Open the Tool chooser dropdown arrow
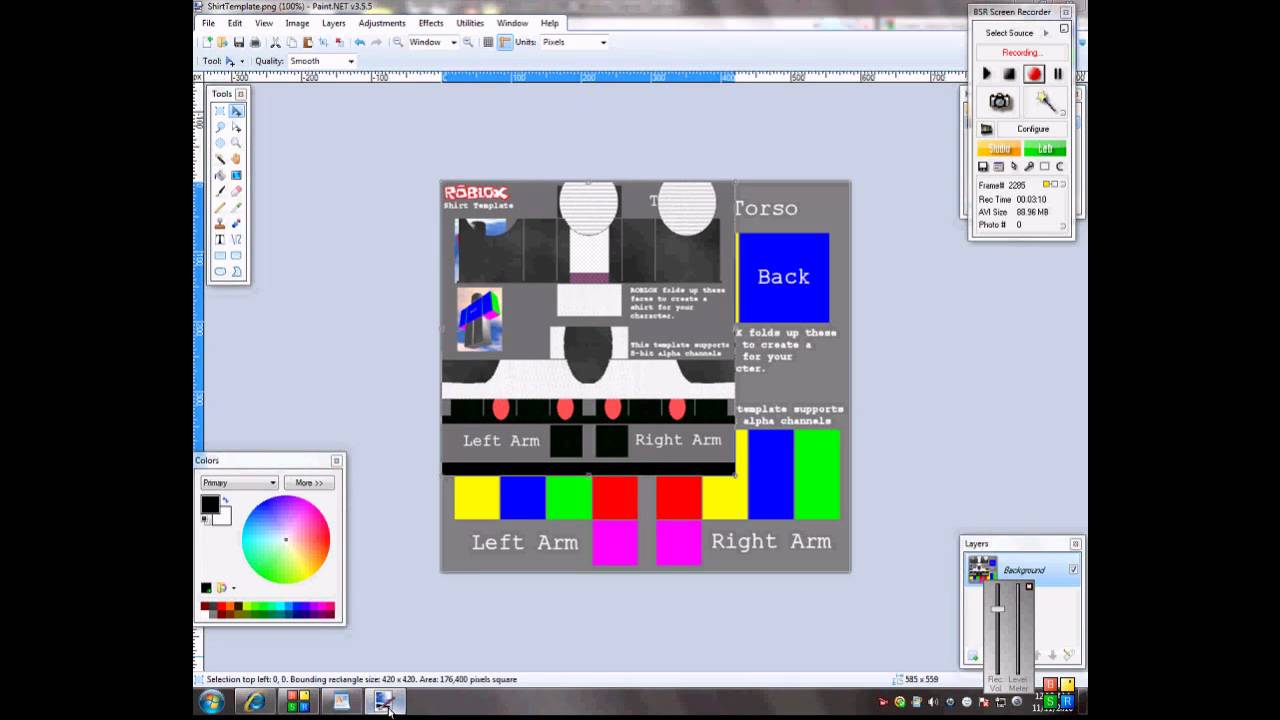This screenshot has height=720, width=1280. [242, 61]
